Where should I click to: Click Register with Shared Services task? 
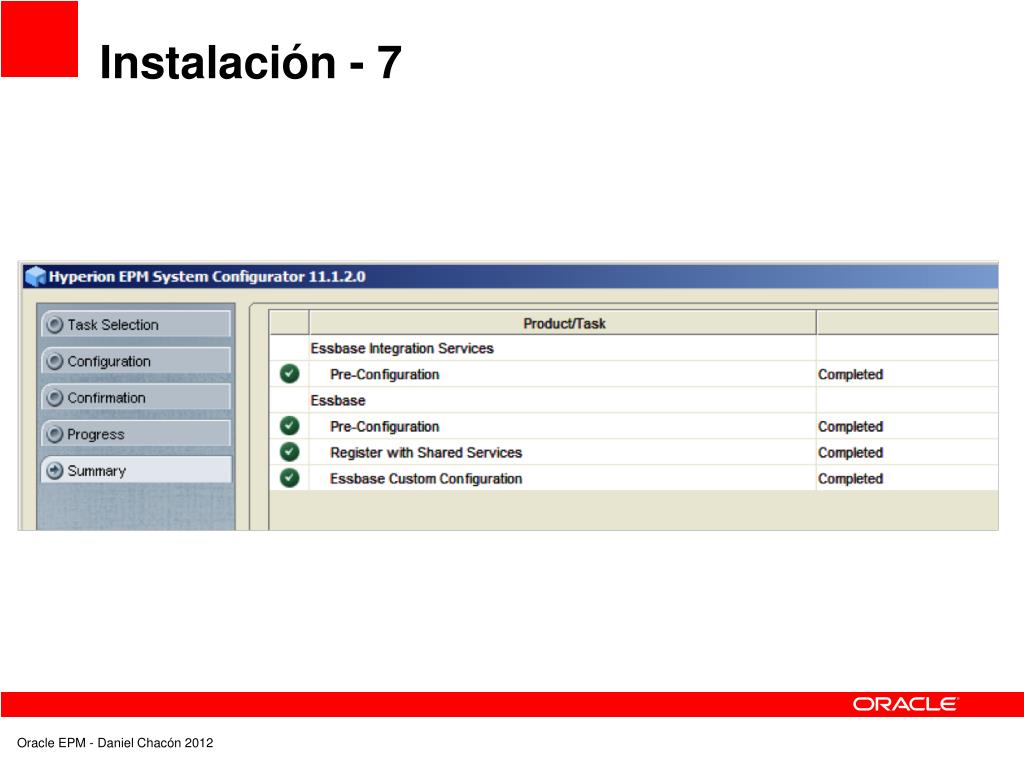(x=426, y=453)
